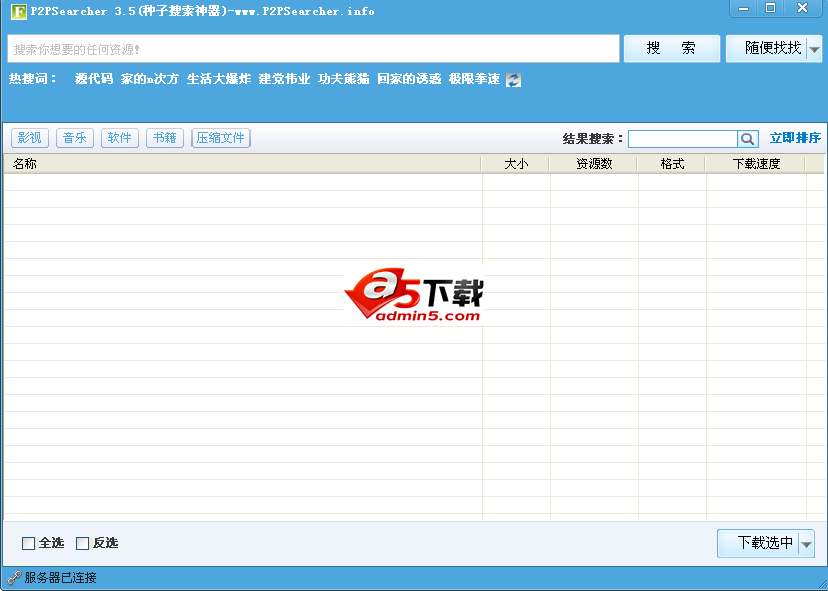Screen dimensions: 828x591
Task: Check the 全选 checkbox
Action: [29, 543]
